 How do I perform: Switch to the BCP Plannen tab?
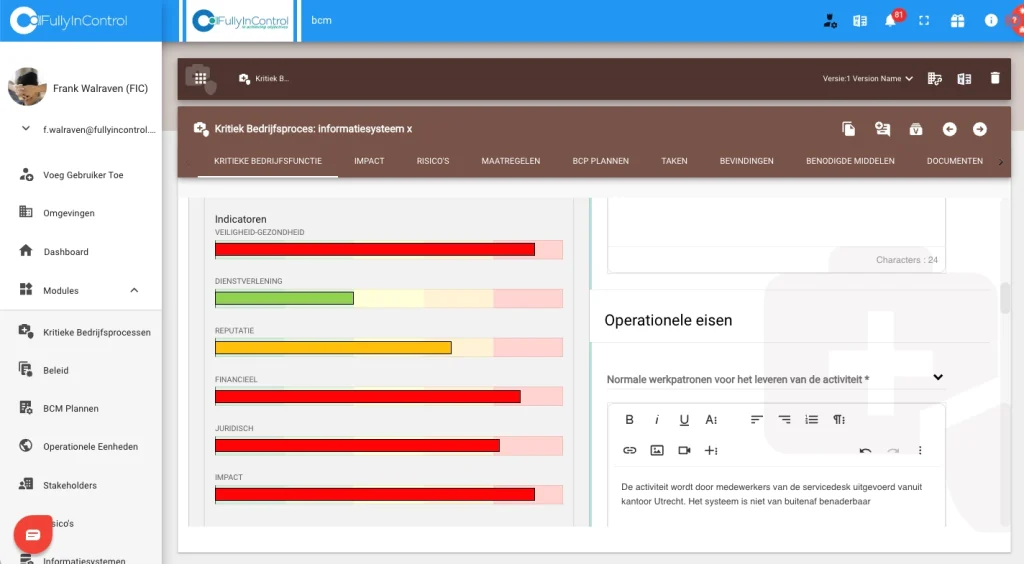click(601, 161)
